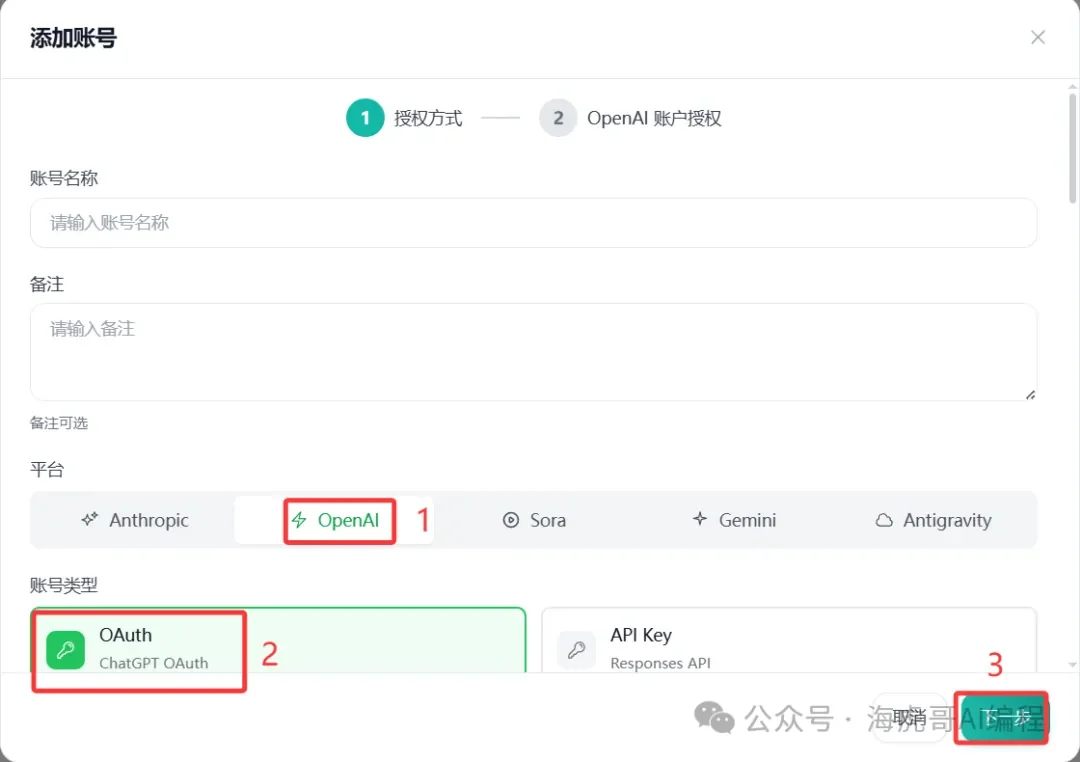Close the add account dialog
1080x762 pixels.
click(x=1038, y=38)
